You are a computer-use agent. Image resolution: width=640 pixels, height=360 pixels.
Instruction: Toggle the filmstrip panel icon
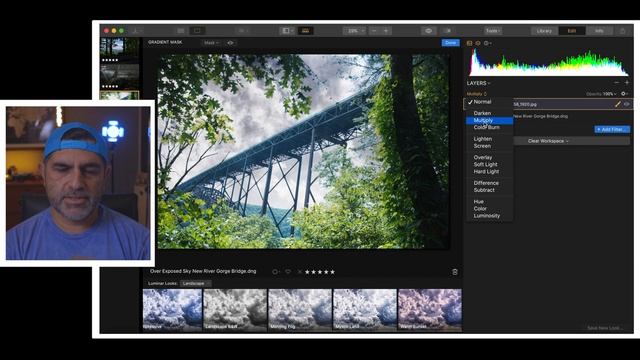point(305,31)
